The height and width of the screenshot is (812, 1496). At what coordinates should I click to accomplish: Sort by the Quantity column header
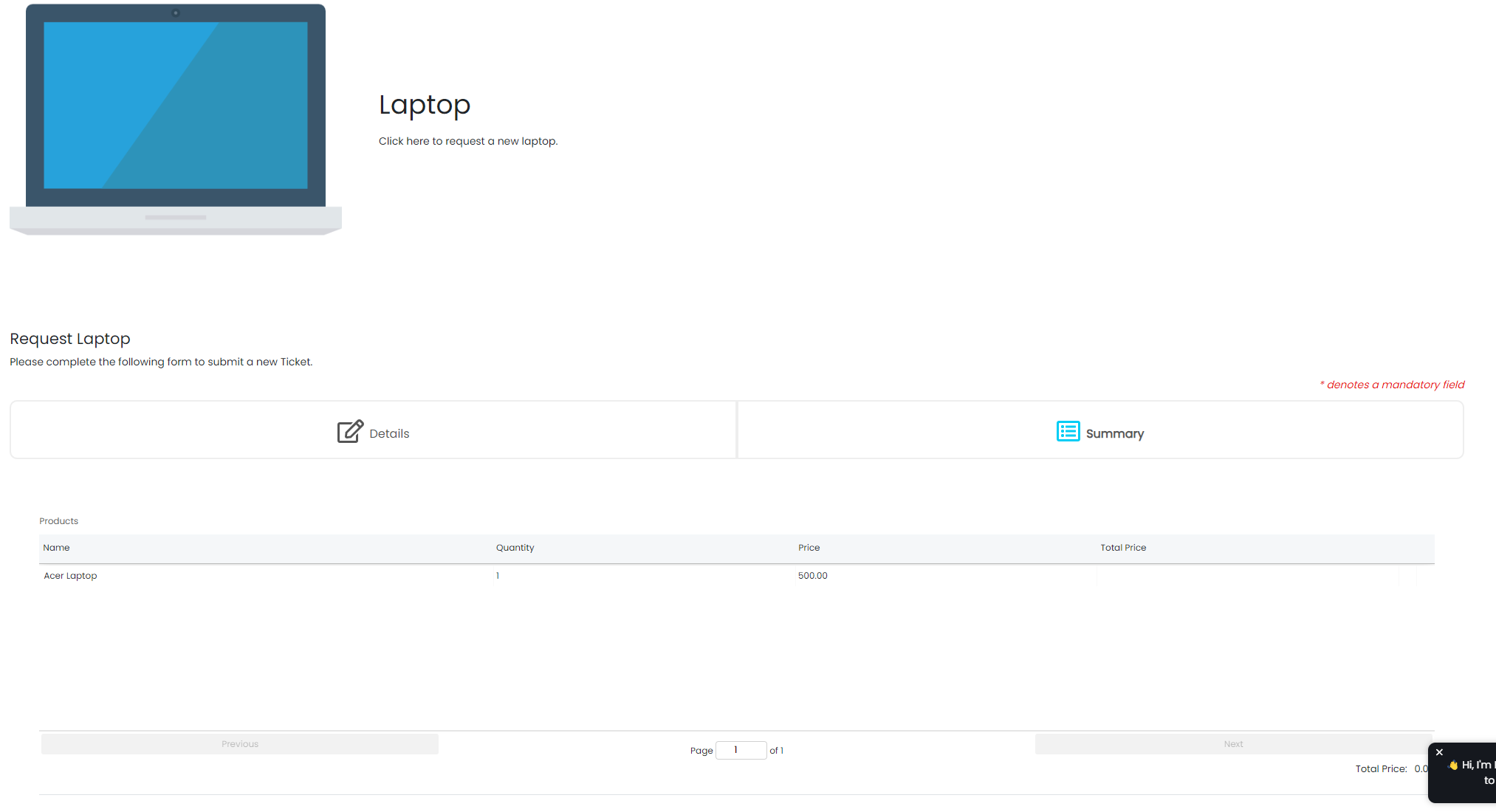pos(515,548)
